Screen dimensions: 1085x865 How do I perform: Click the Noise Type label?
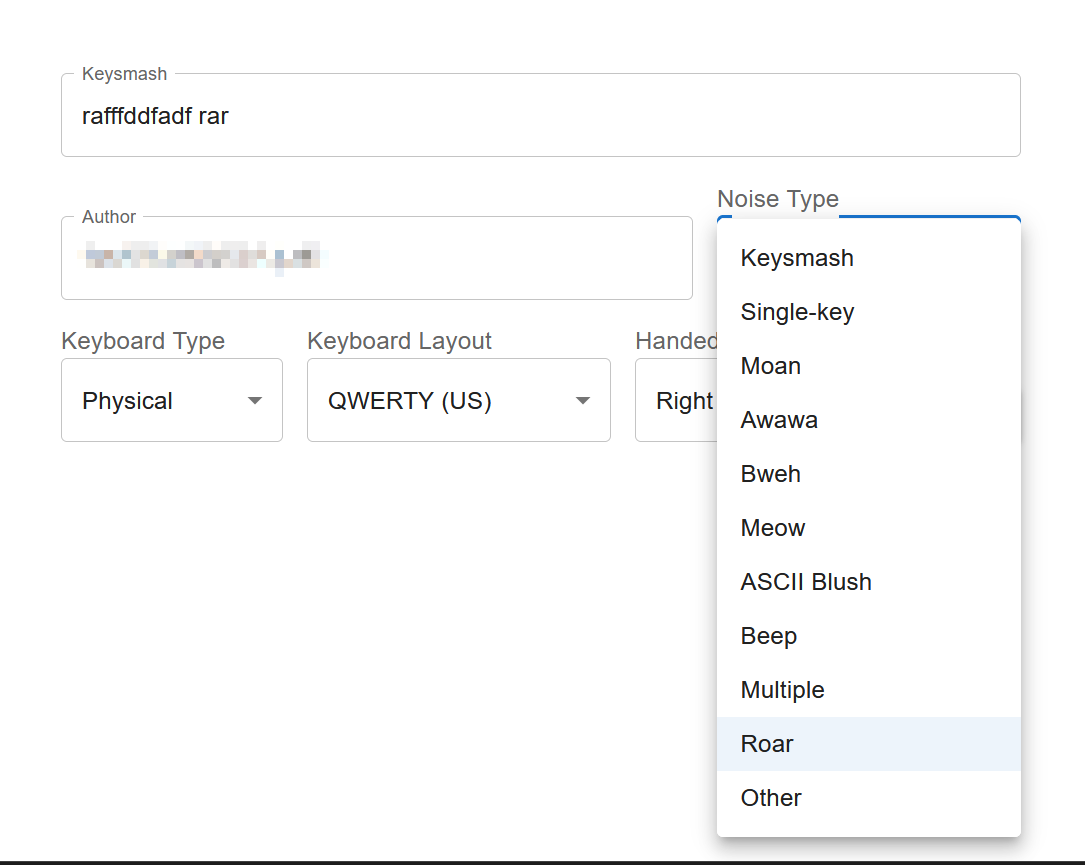(777, 199)
